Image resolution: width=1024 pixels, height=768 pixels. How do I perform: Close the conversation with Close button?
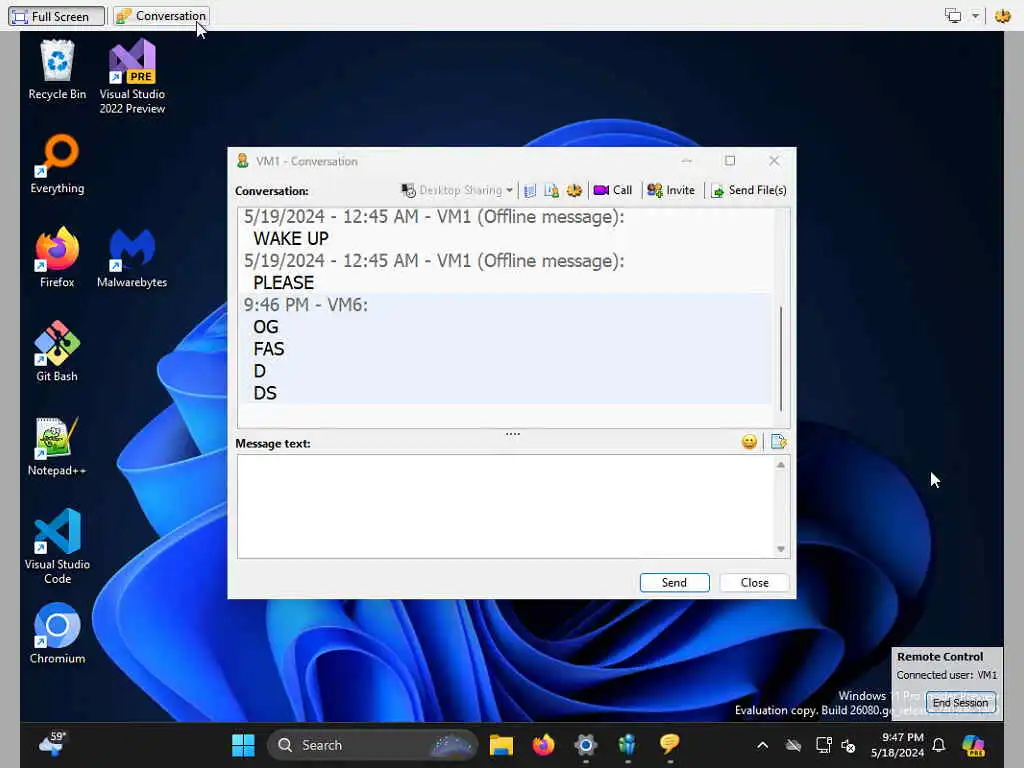pyautogui.click(x=754, y=583)
